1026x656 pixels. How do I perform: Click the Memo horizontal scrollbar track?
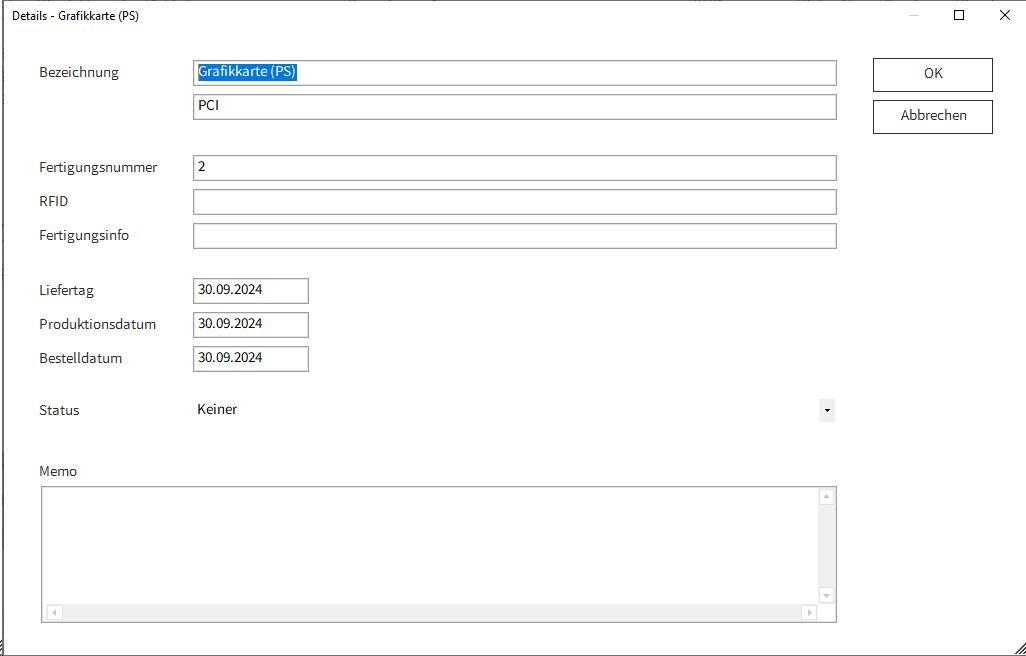[x=430, y=612]
